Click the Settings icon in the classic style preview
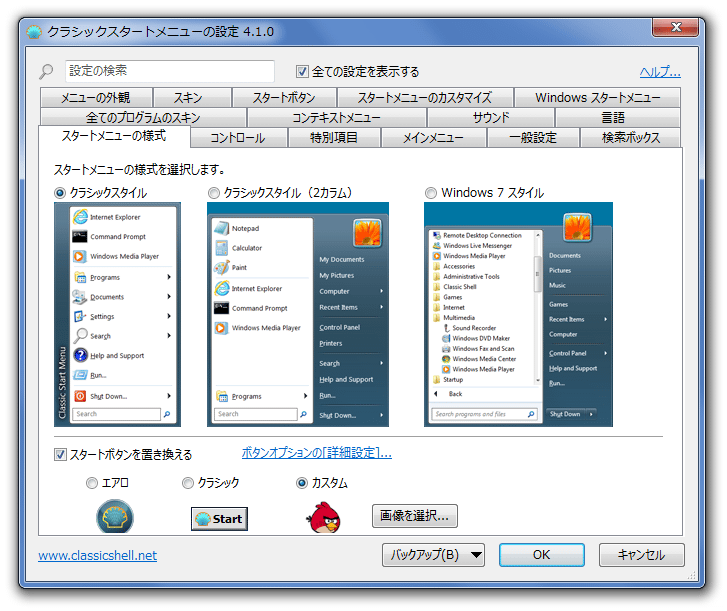The height and width of the screenshot is (611, 727). (x=80, y=316)
